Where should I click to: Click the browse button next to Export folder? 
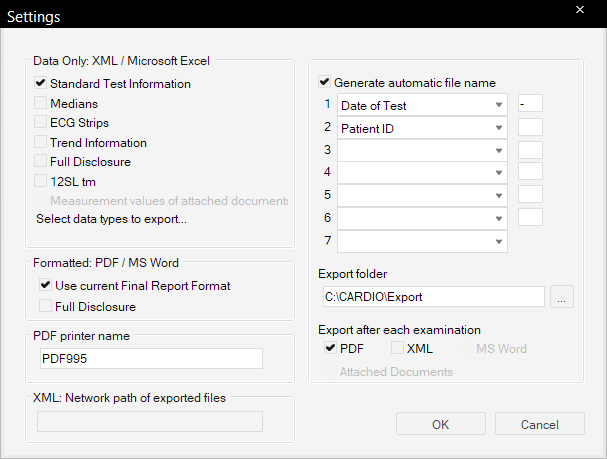[562, 297]
